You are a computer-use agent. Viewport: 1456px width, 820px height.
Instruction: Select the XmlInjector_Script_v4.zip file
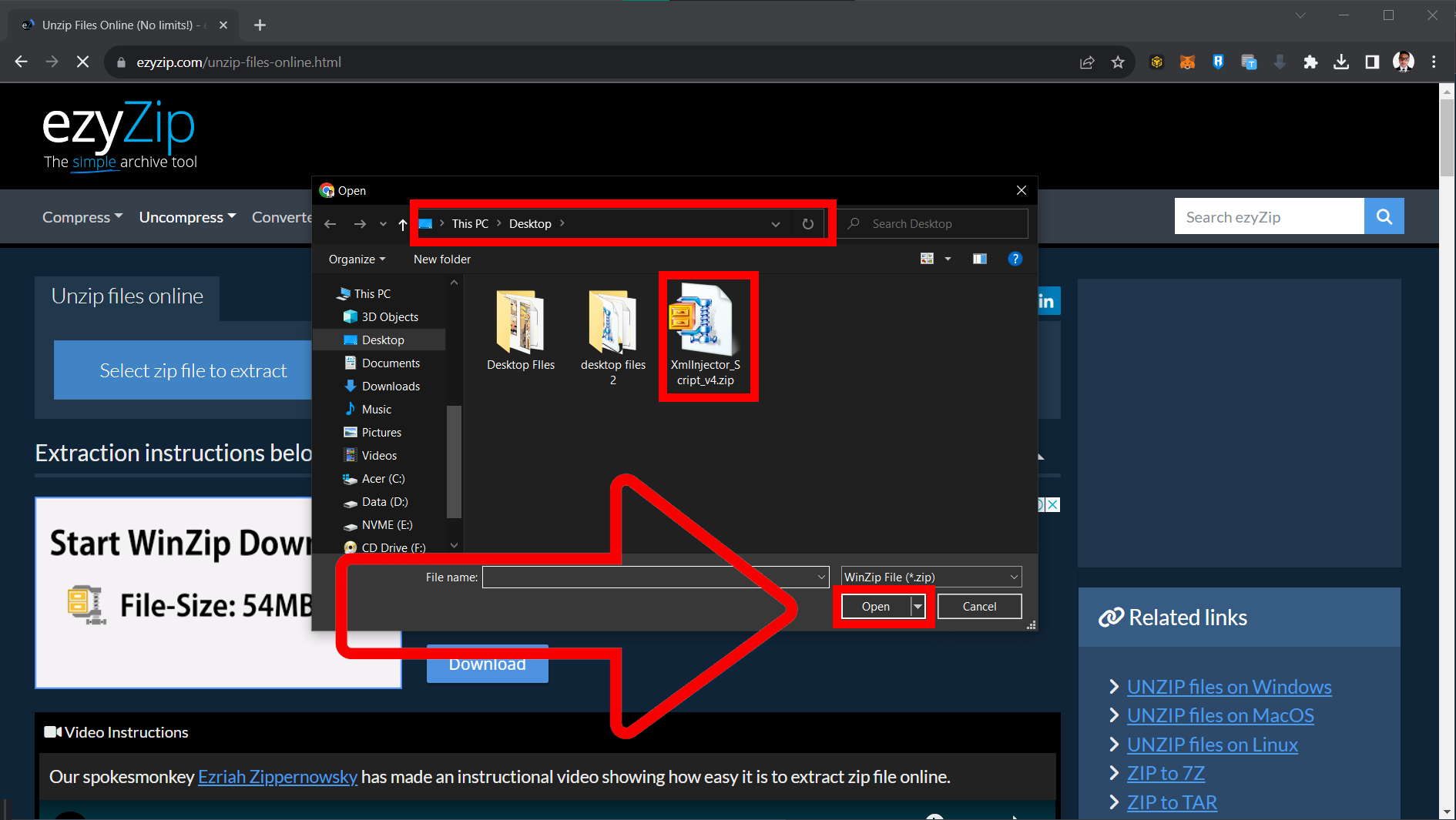706,334
